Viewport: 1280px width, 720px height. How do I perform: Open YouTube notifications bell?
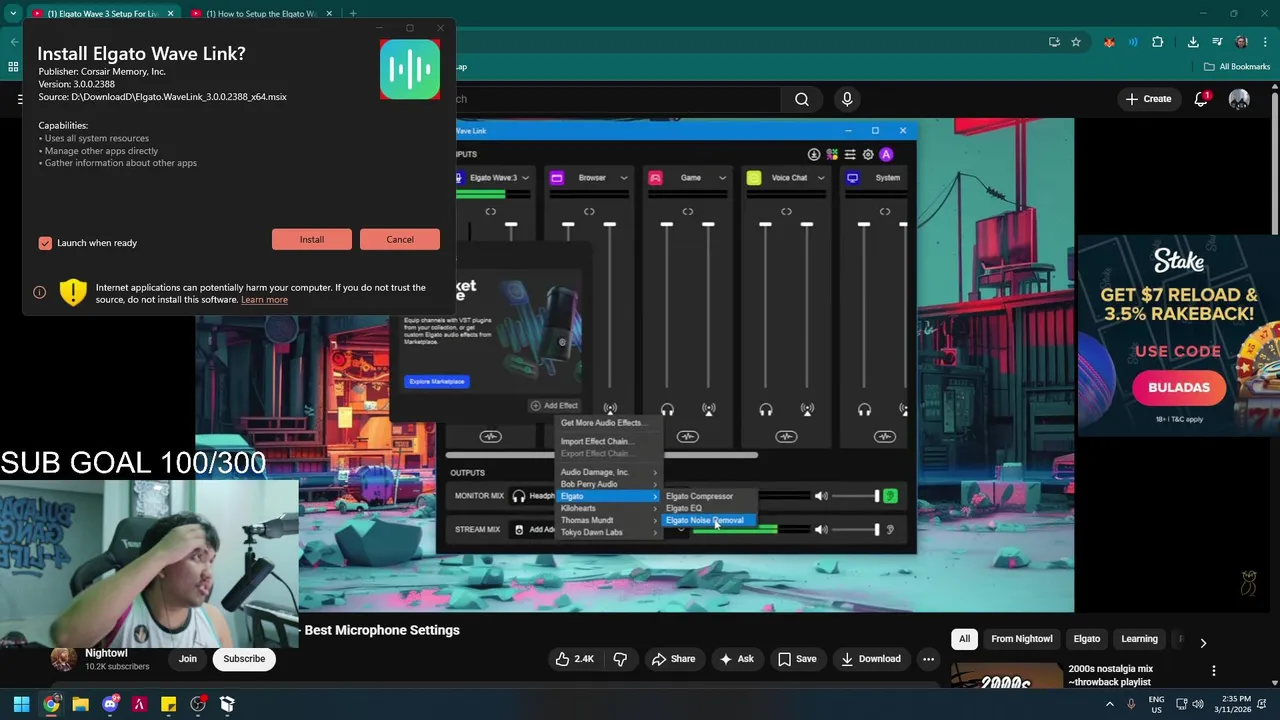[1201, 99]
